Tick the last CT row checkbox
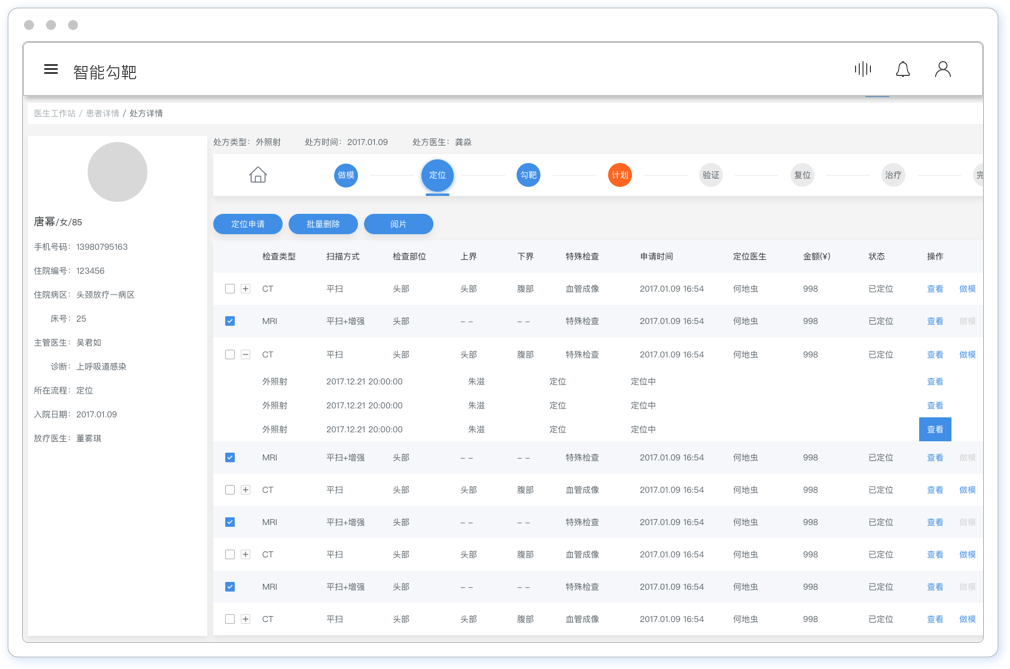1010x669 pixels. click(x=230, y=619)
